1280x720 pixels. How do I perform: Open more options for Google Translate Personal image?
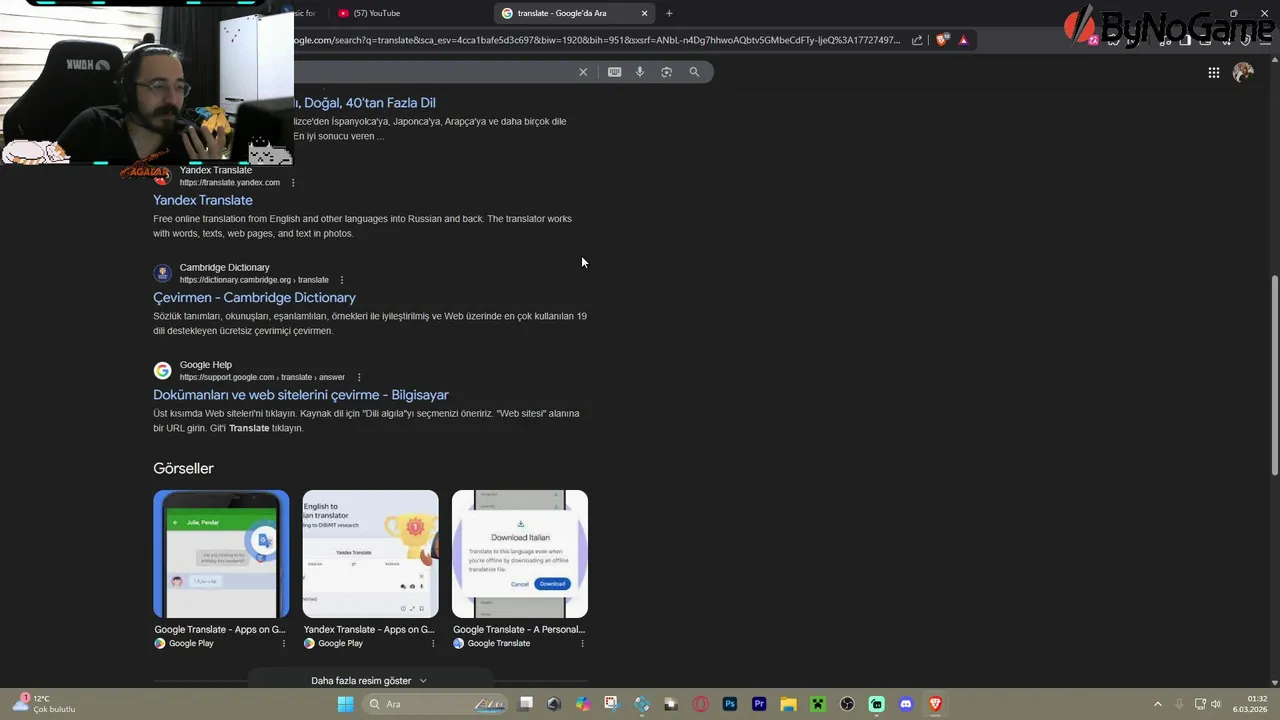pyautogui.click(x=582, y=643)
